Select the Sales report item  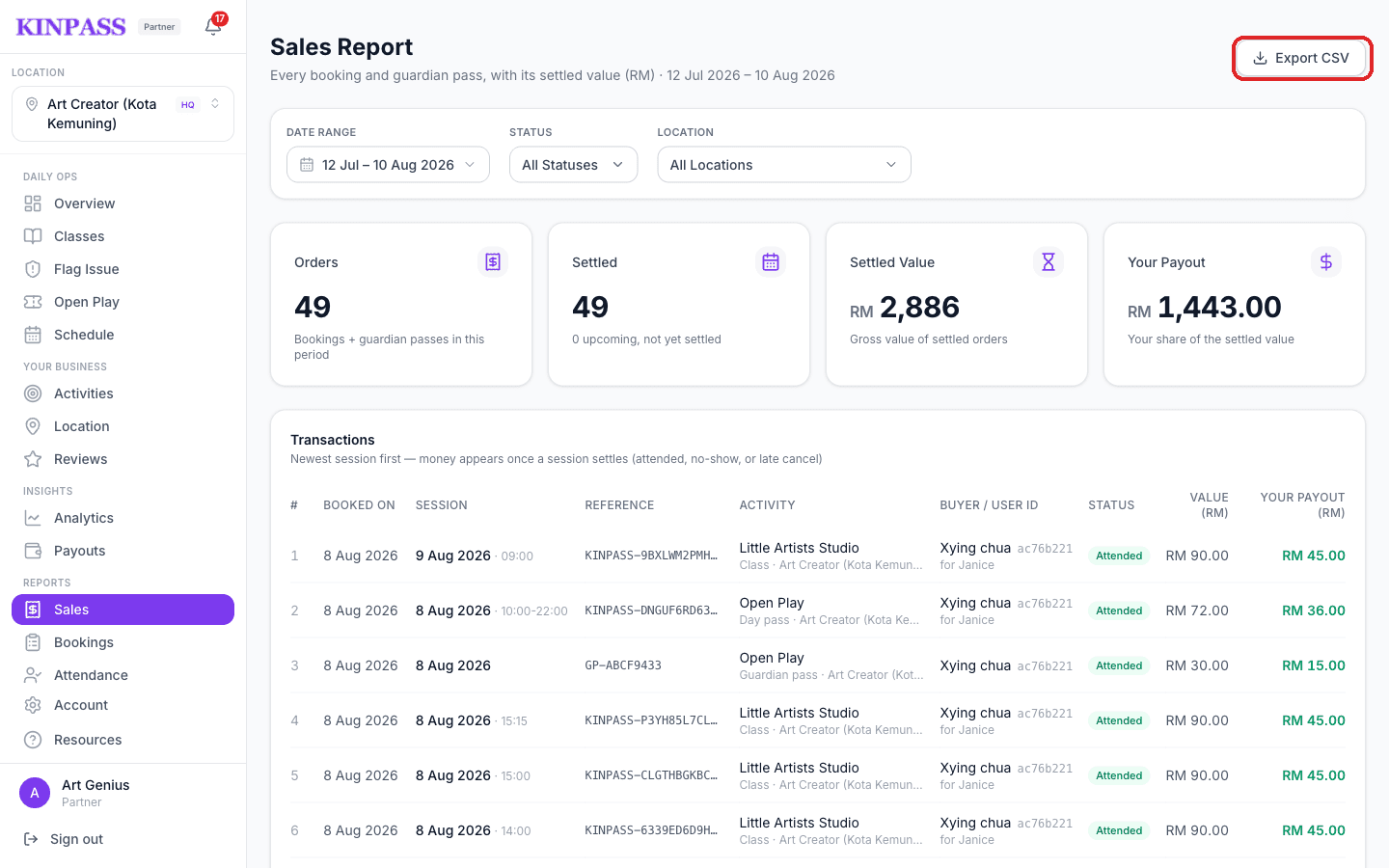point(123,610)
